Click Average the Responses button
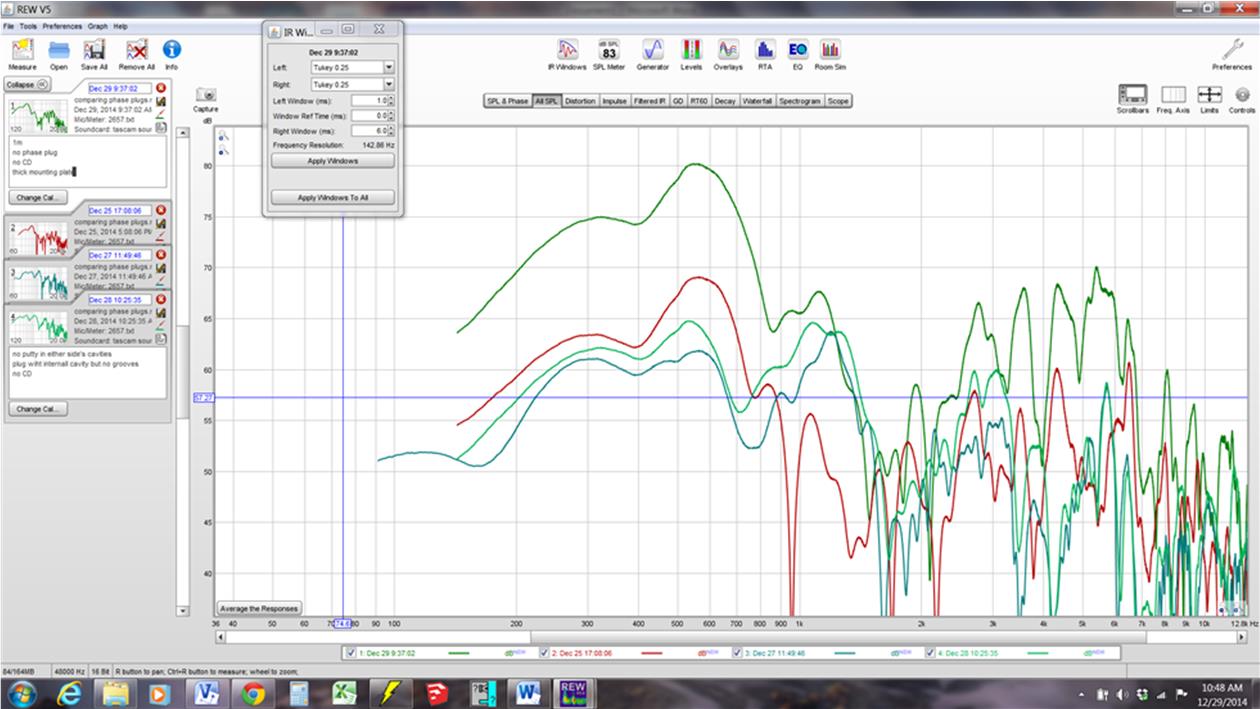 click(x=259, y=608)
